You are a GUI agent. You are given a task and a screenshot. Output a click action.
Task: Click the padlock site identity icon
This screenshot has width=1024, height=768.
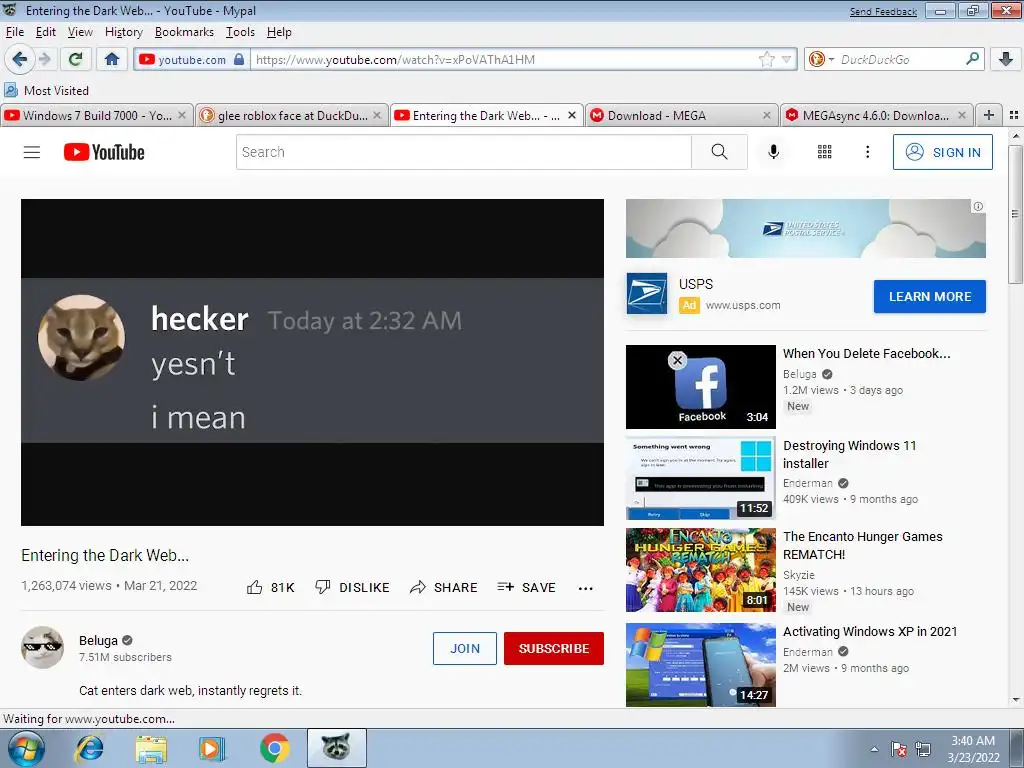239,59
